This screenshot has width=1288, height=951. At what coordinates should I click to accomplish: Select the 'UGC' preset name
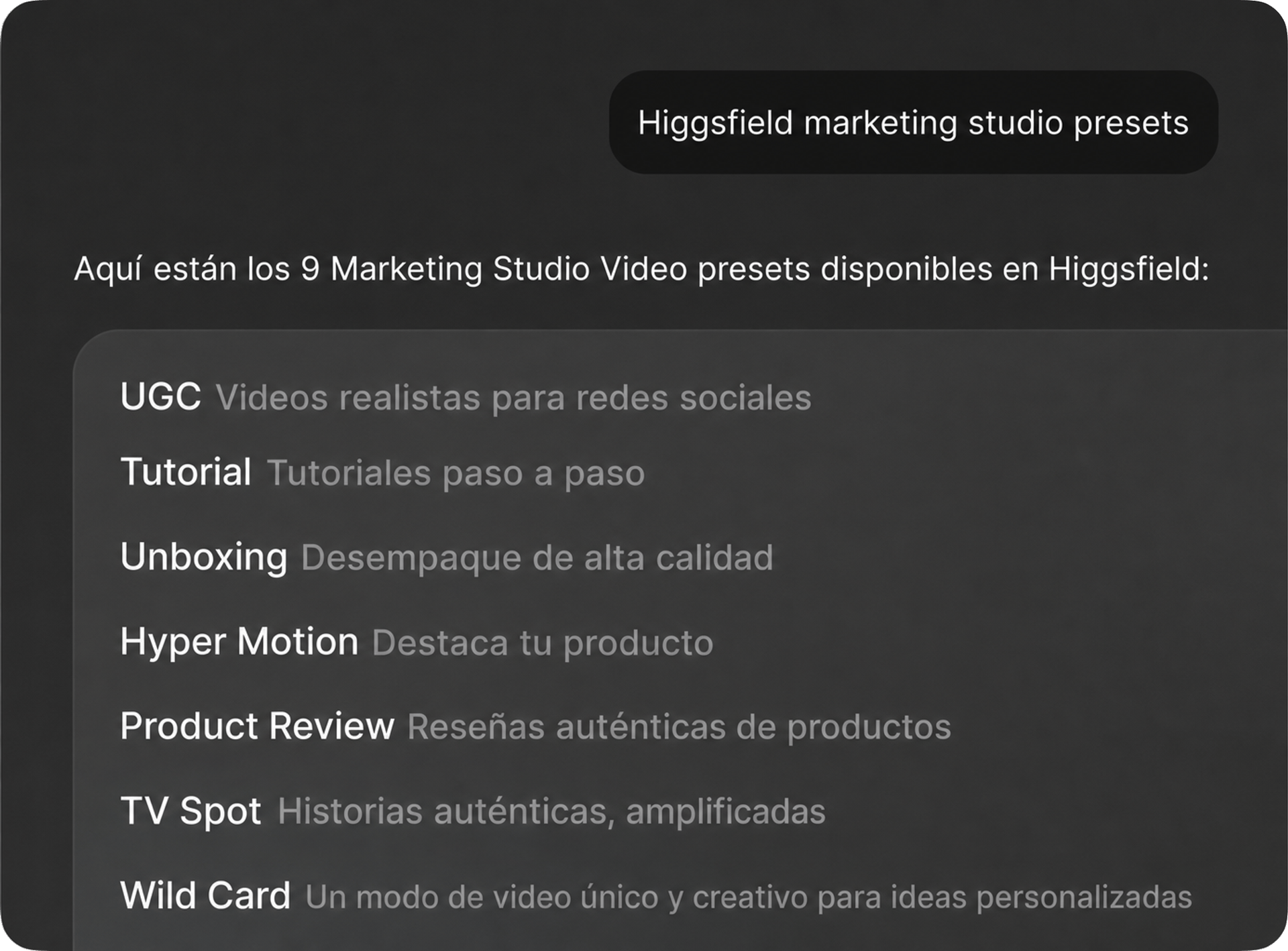coord(161,396)
